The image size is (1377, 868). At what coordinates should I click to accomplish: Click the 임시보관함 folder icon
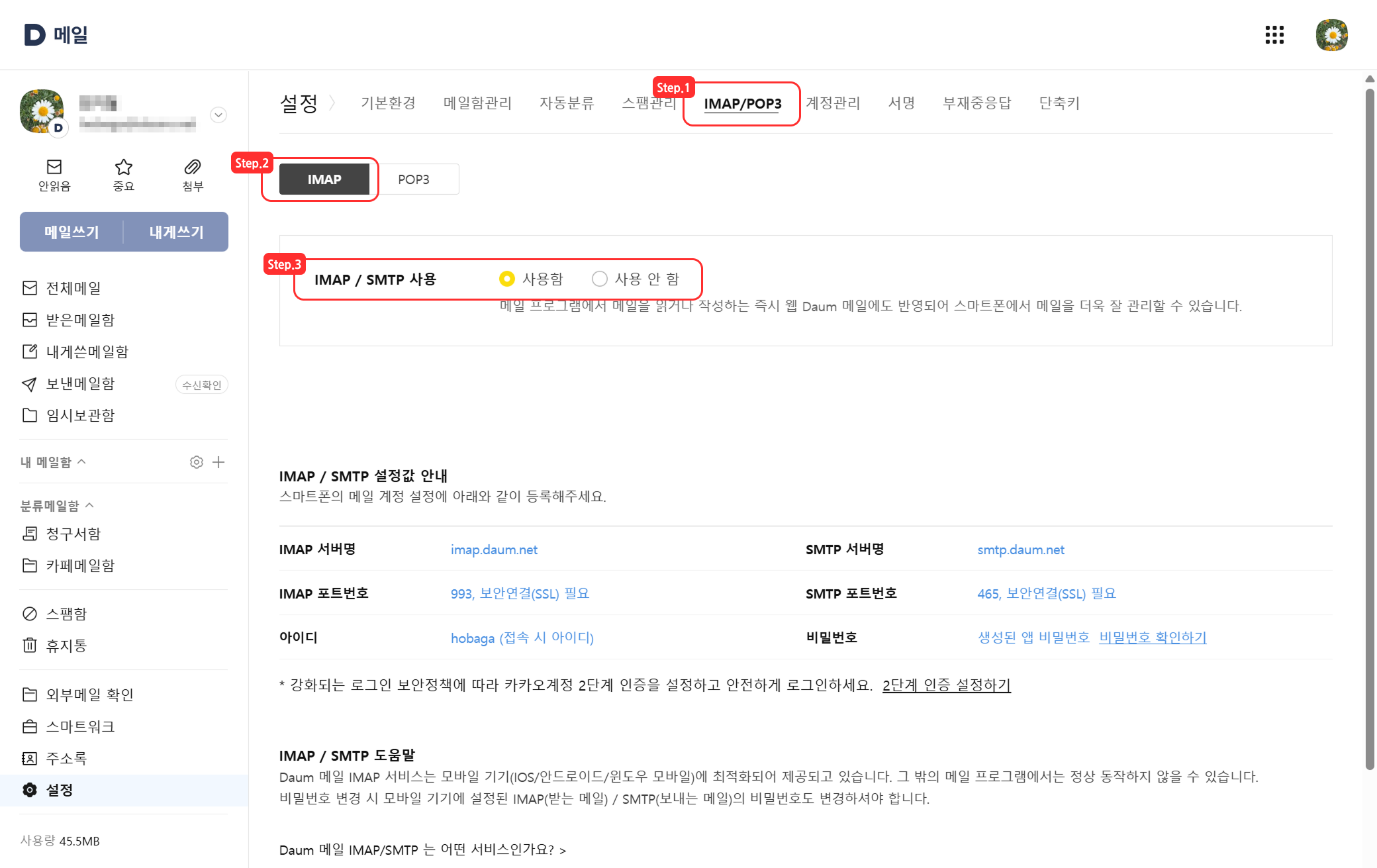(x=30, y=415)
